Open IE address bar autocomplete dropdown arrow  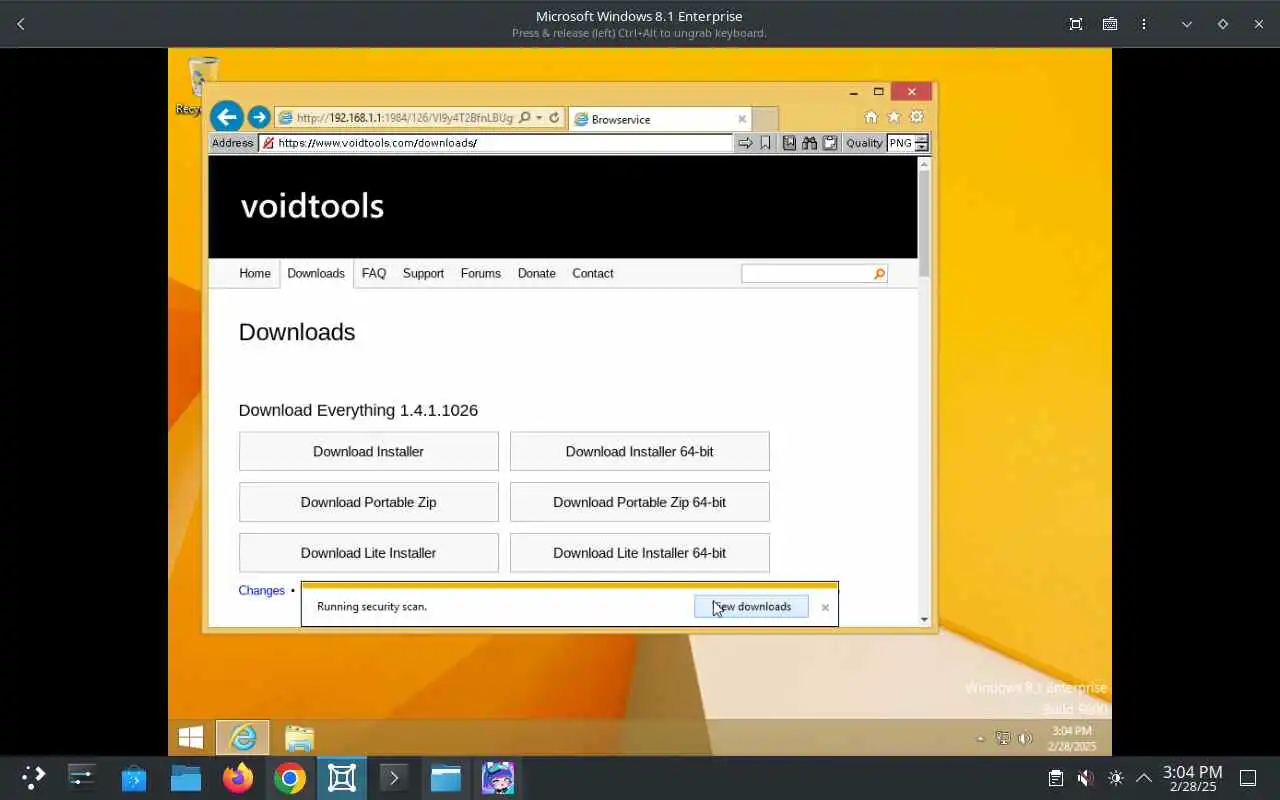[x=539, y=118]
